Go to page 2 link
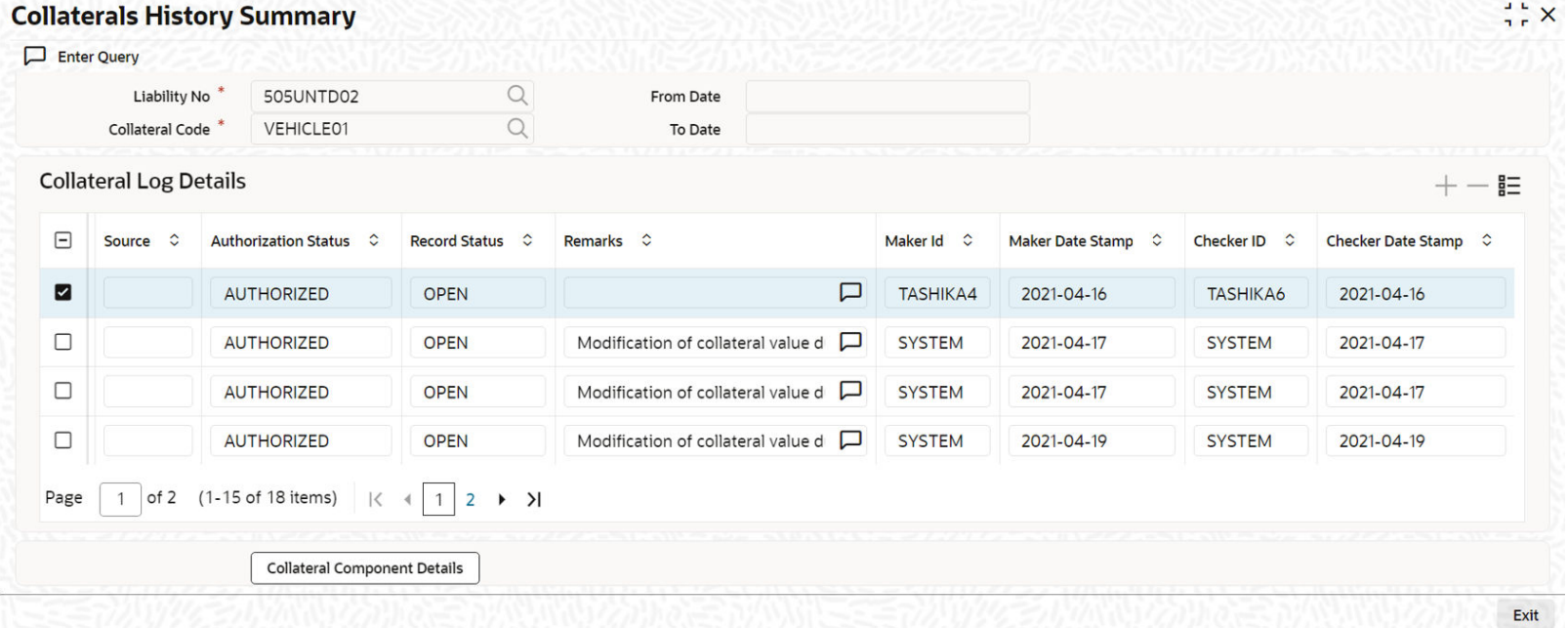The width and height of the screenshot is (1568, 628). click(471, 499)
